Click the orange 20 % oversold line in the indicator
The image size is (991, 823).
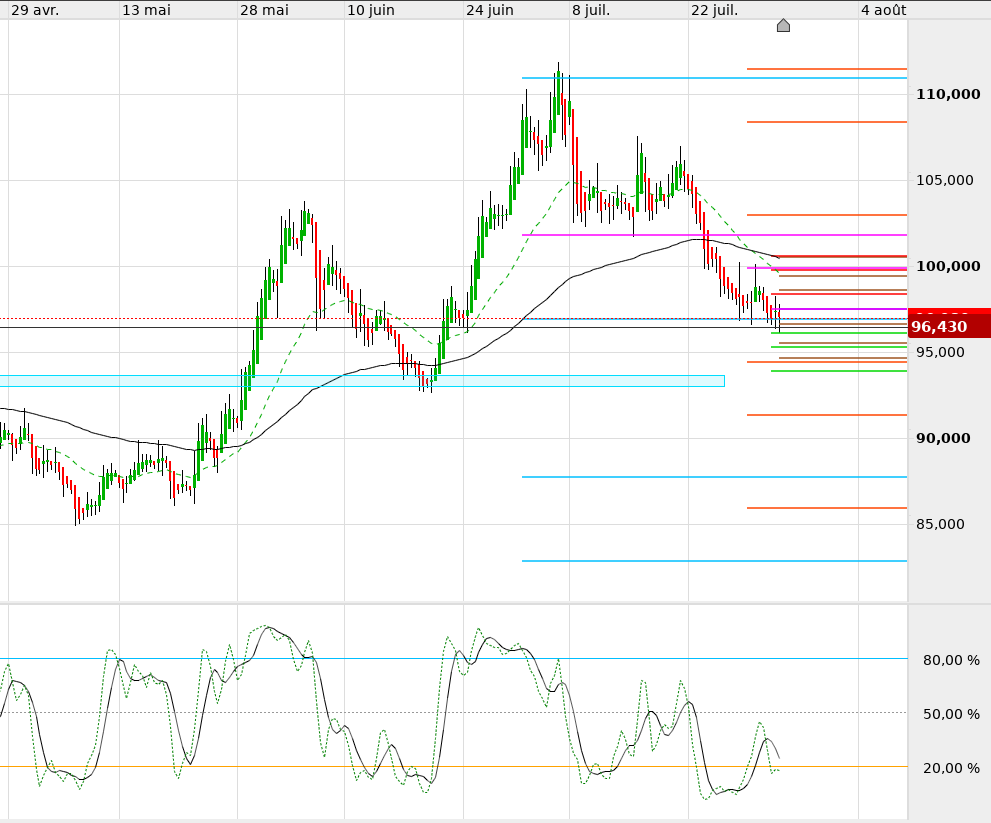pyautogui.click(x=453, y=767)
